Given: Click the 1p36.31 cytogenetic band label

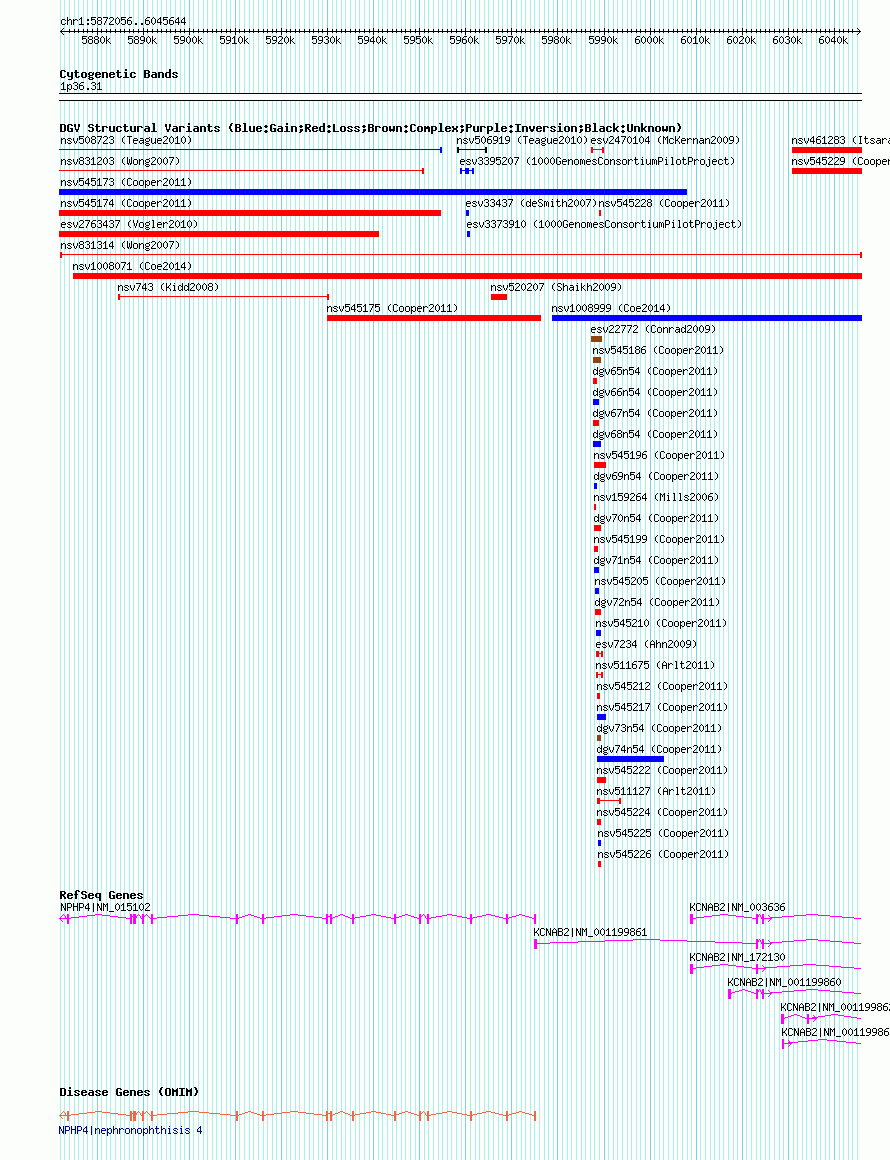Looking at the screenshot, I should coord(81,87).
